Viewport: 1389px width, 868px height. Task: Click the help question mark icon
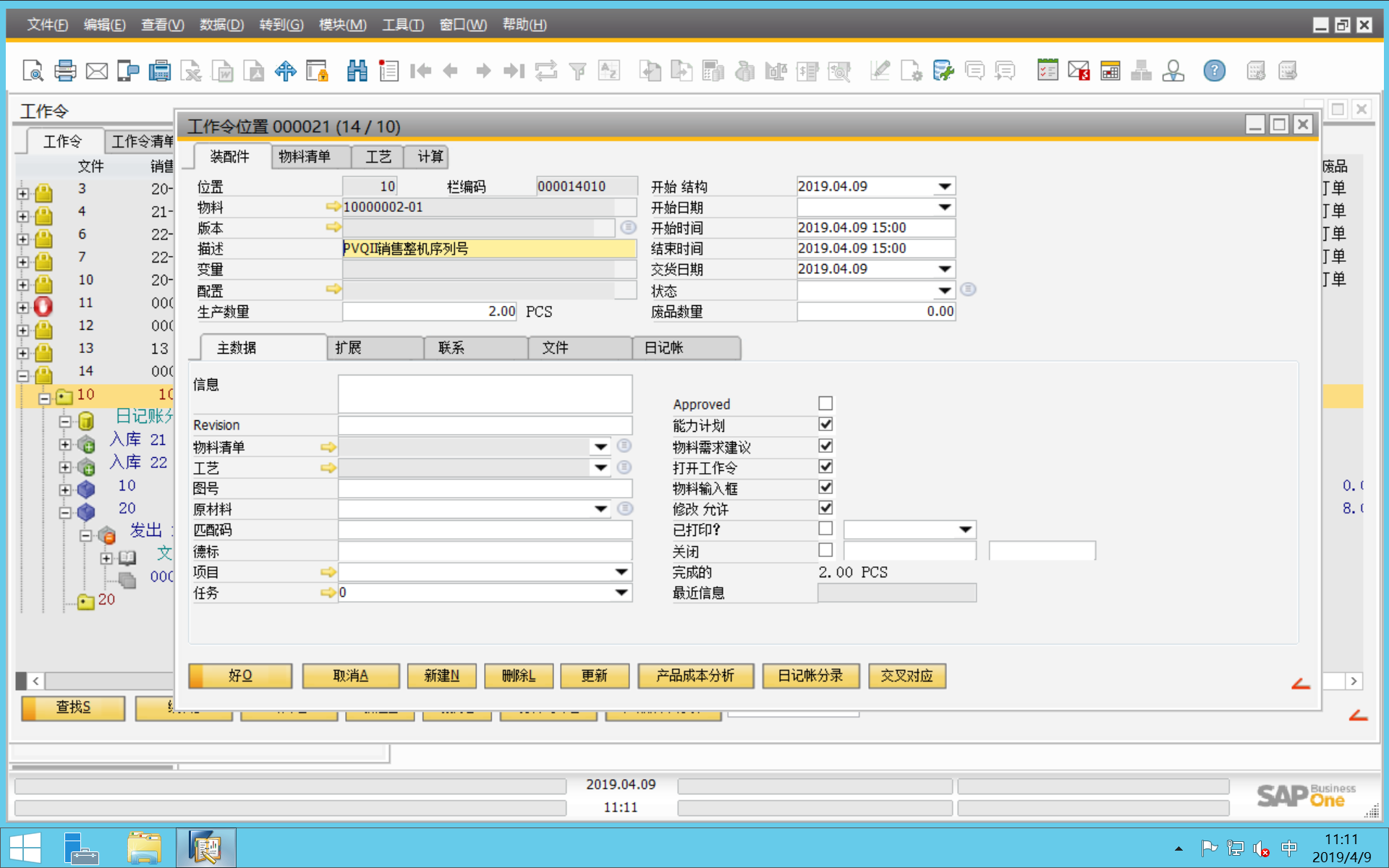(1215, 71)
